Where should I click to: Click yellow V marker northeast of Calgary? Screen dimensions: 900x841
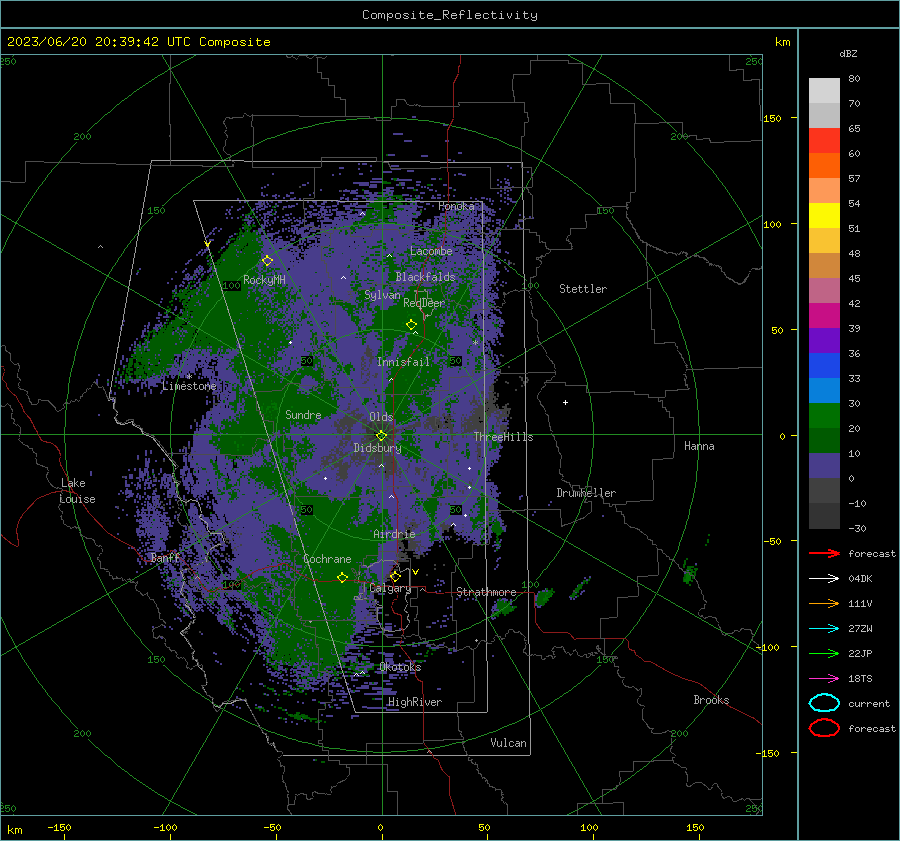click(x=416, y=572)
